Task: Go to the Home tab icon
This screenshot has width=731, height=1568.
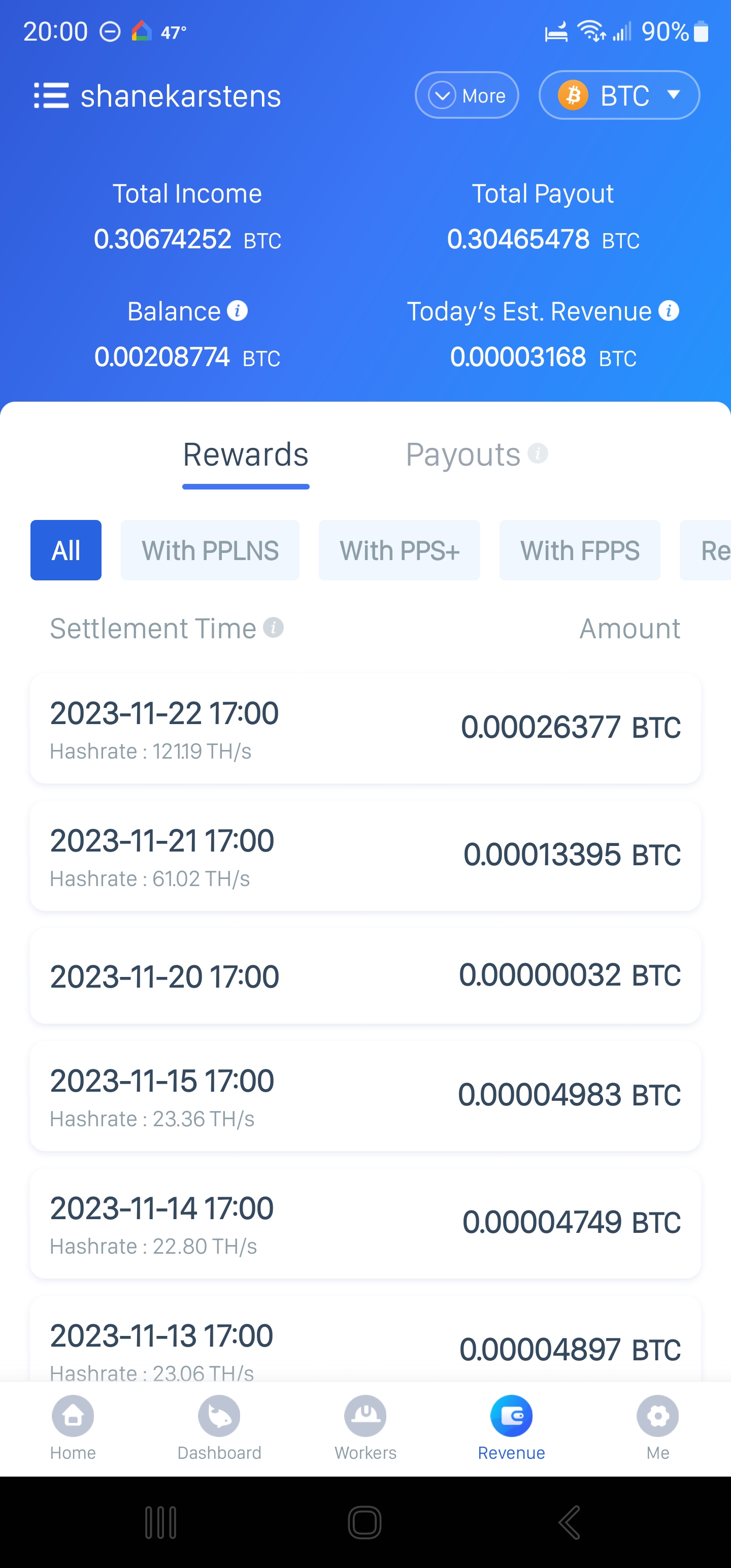Action: click(73, 1416)
